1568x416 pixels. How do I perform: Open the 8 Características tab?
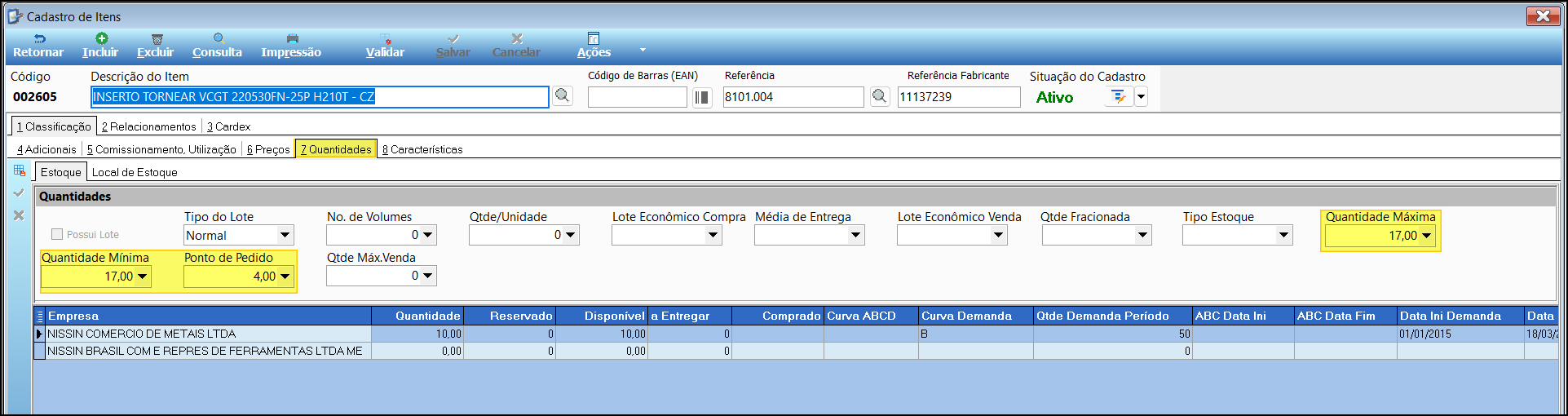422,149
